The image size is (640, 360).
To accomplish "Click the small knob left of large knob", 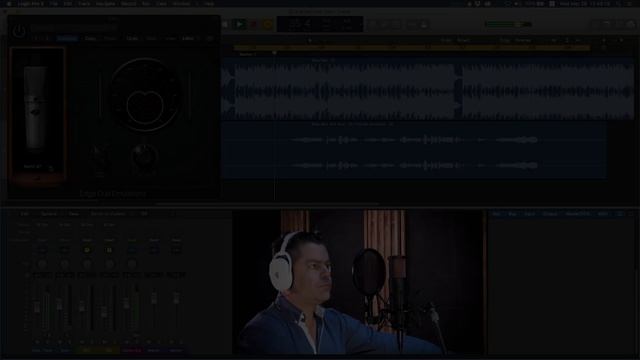I will (99, 156).
